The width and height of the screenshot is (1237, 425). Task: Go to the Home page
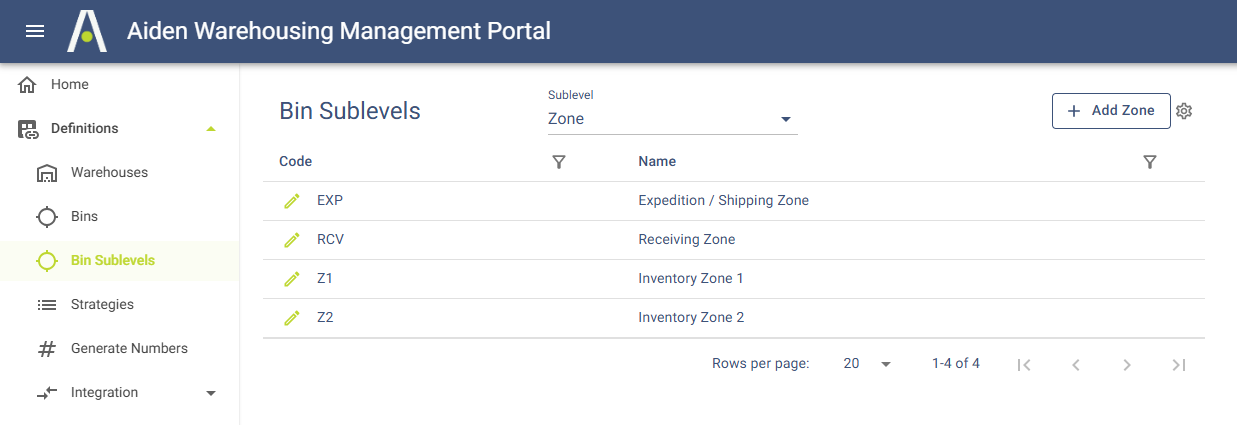point(69,85)
